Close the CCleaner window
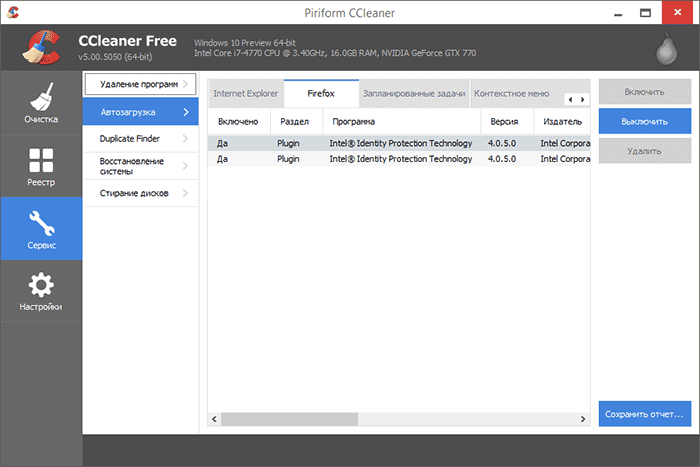Screen dimensions: 700x467 tap(678, 13)
